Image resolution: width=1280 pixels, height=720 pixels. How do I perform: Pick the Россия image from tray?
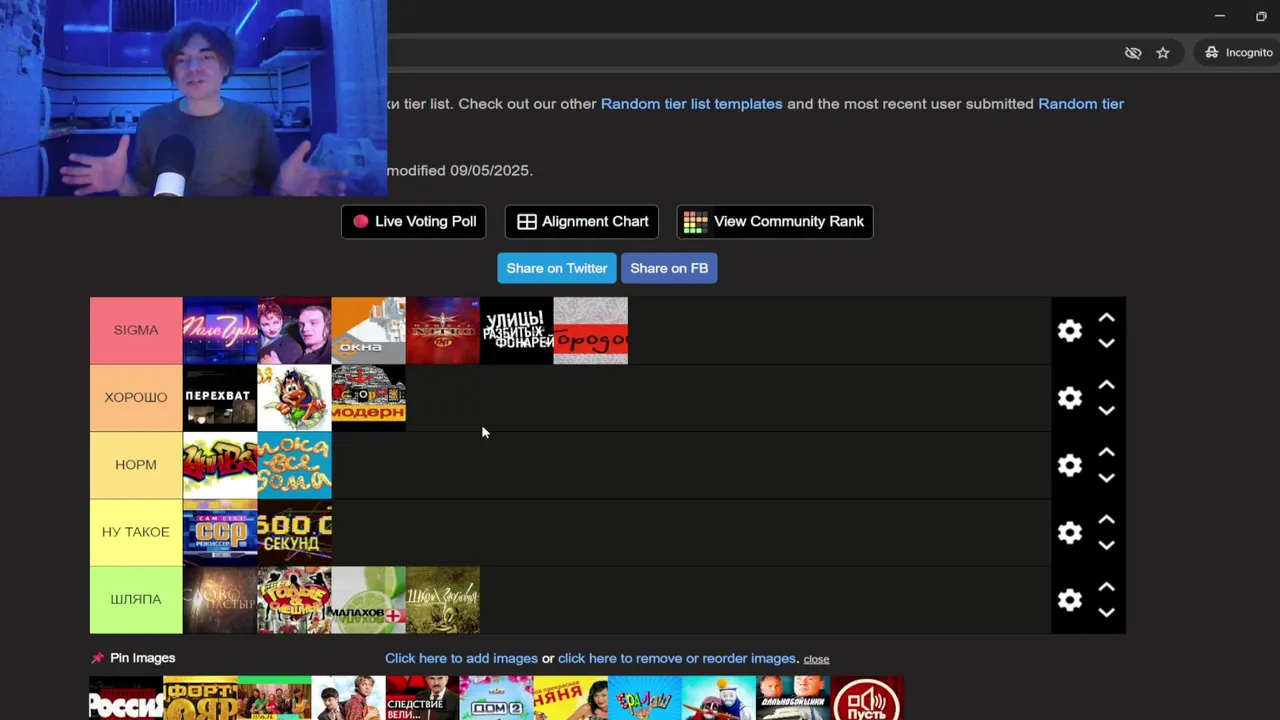[x=126, y=698]
